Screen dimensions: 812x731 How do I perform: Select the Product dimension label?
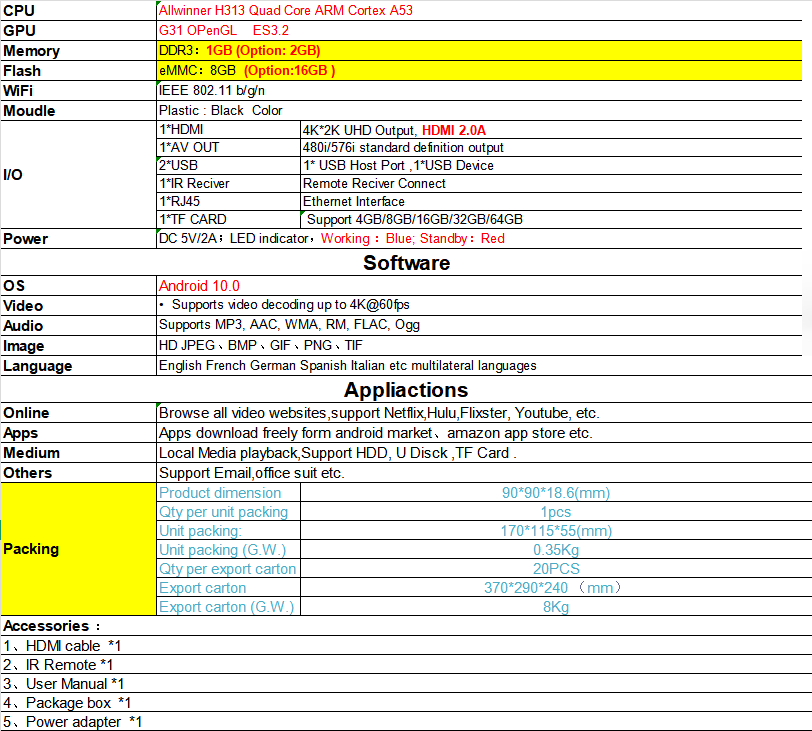(220, 493)
